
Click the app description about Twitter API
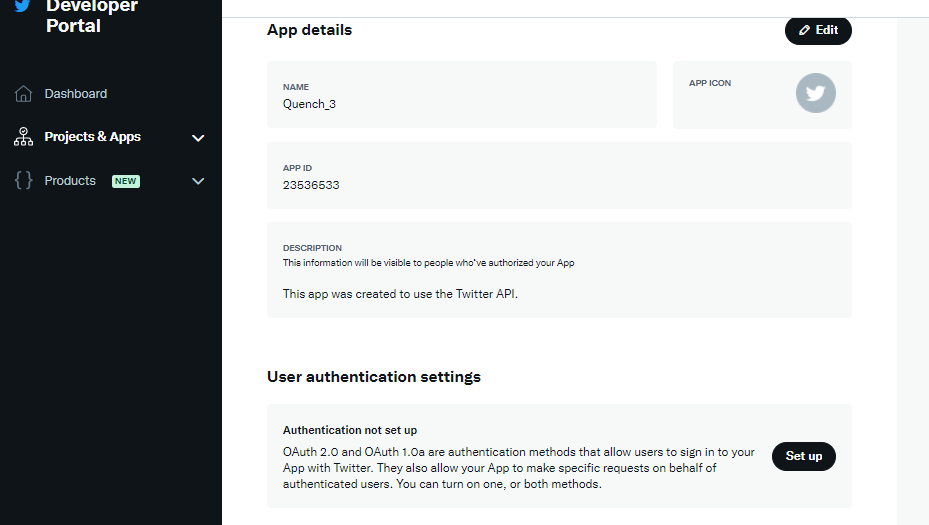click(400, 294)
